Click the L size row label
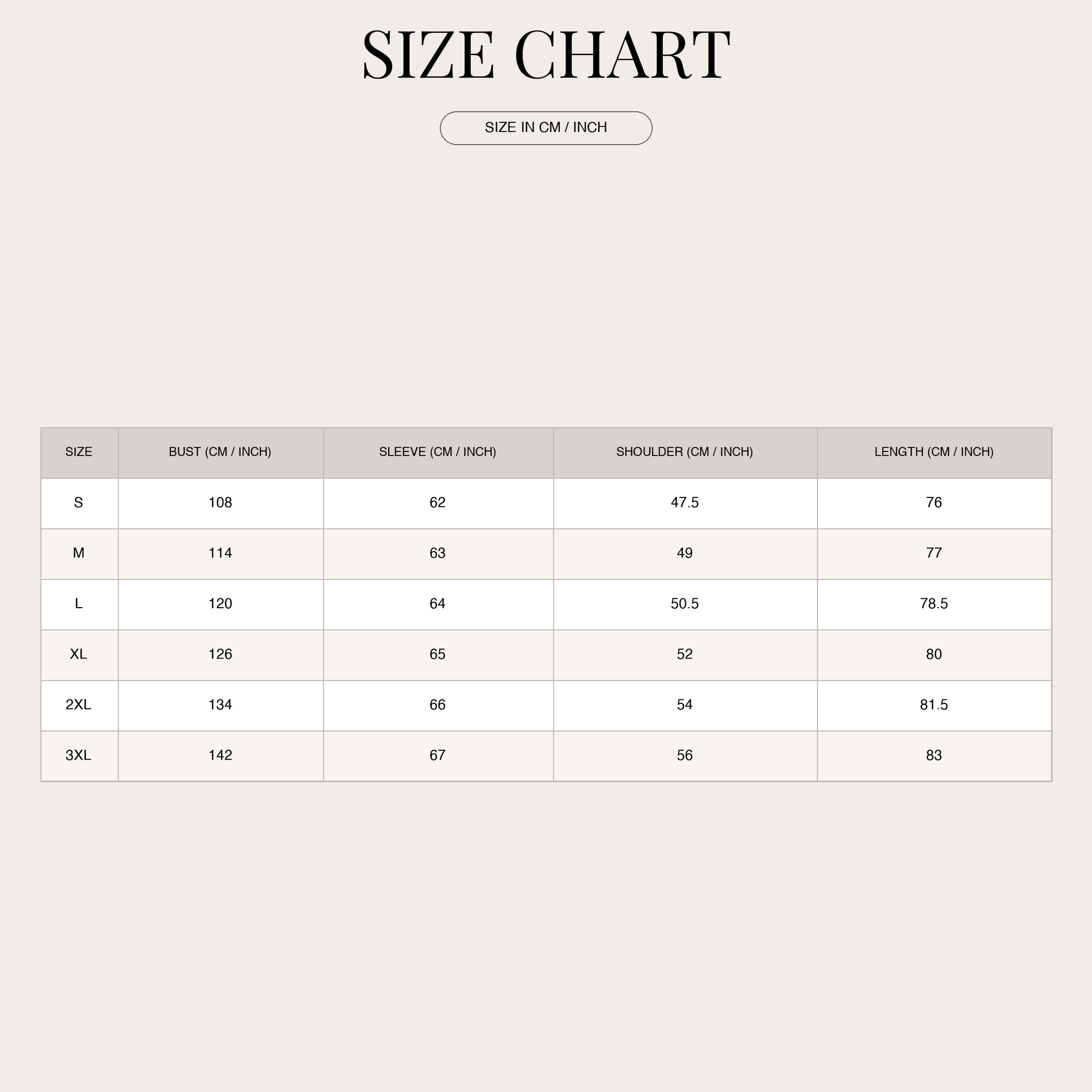Image resolution: width=1092 pixels, height=1092 pixels. [x=79, y=604]
